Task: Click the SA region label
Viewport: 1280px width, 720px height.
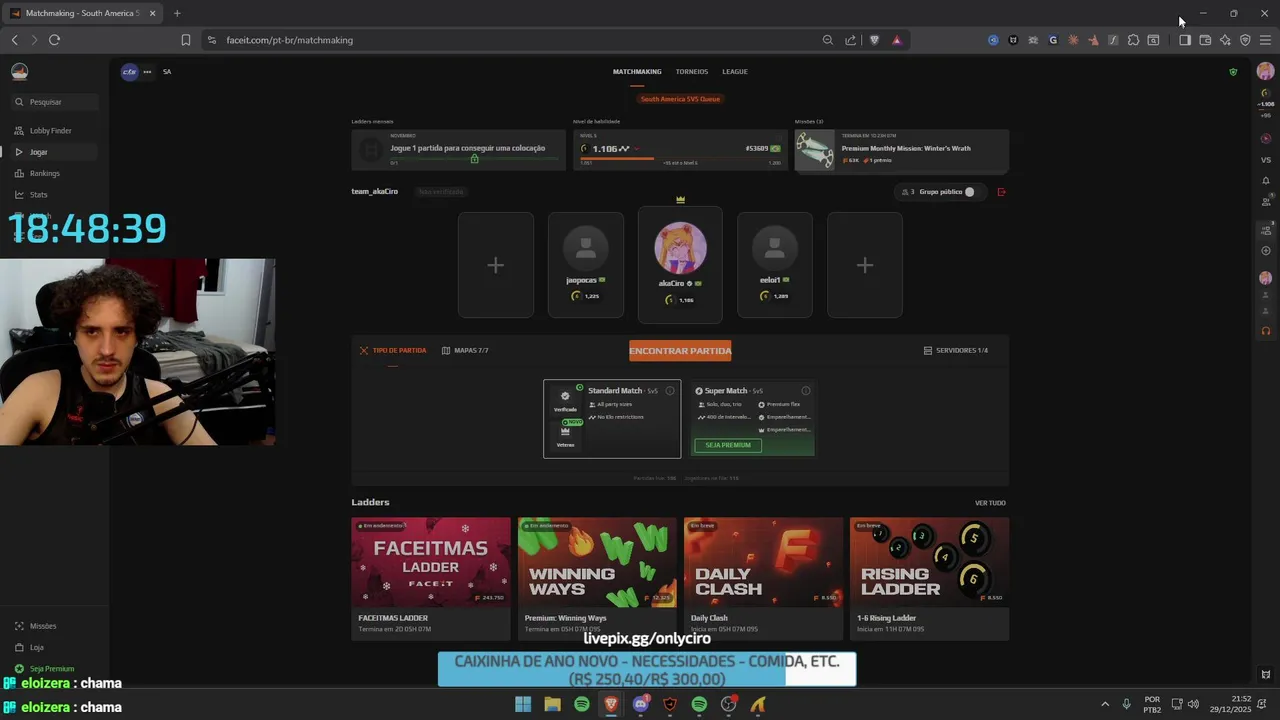Action: pyautogui.click(x=167, y=72)
